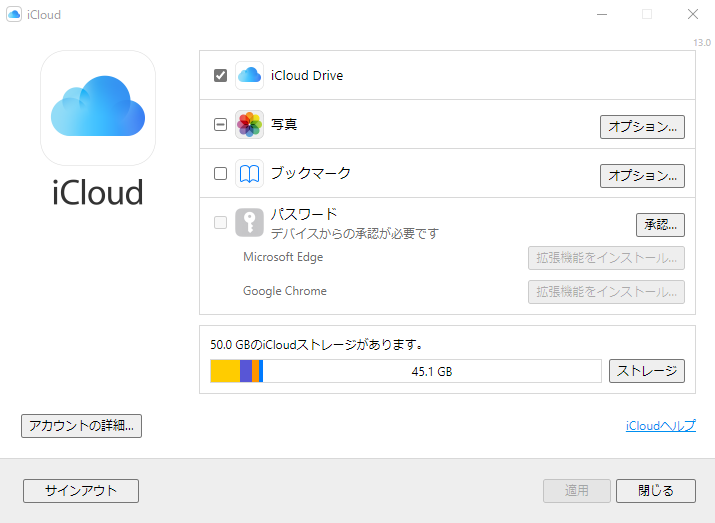Click the 適用 button
Screen dimensions: 715x523
(576, 491)
